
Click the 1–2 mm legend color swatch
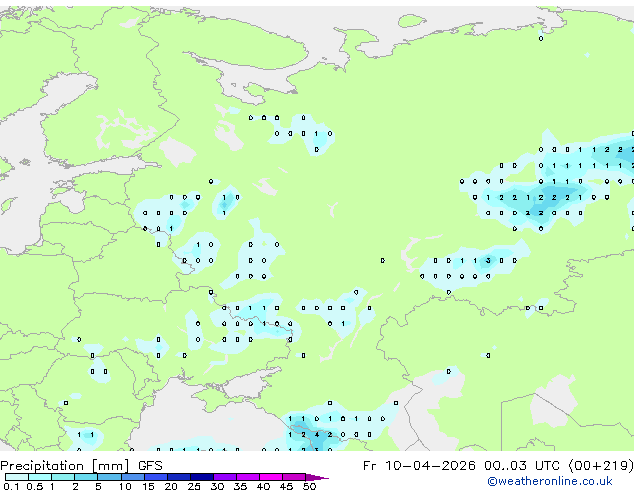(63, 477)
